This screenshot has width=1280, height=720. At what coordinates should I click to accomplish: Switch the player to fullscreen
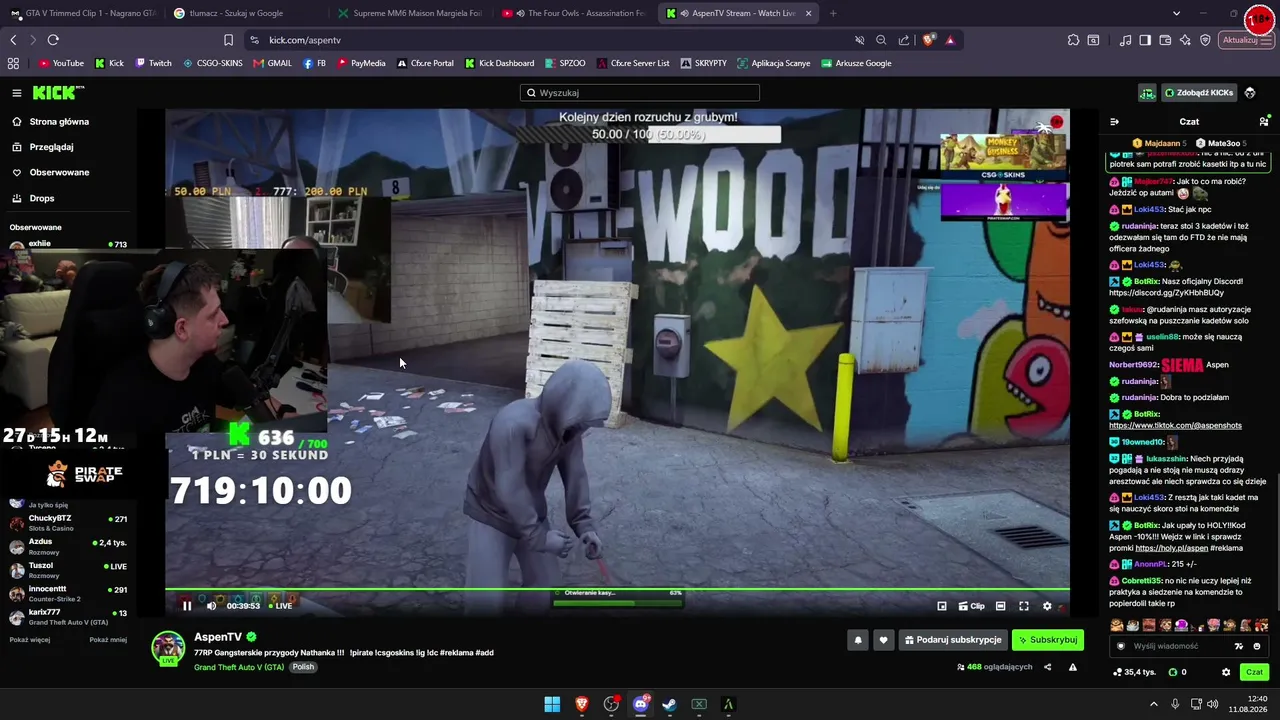click(x=1024, y=606)
